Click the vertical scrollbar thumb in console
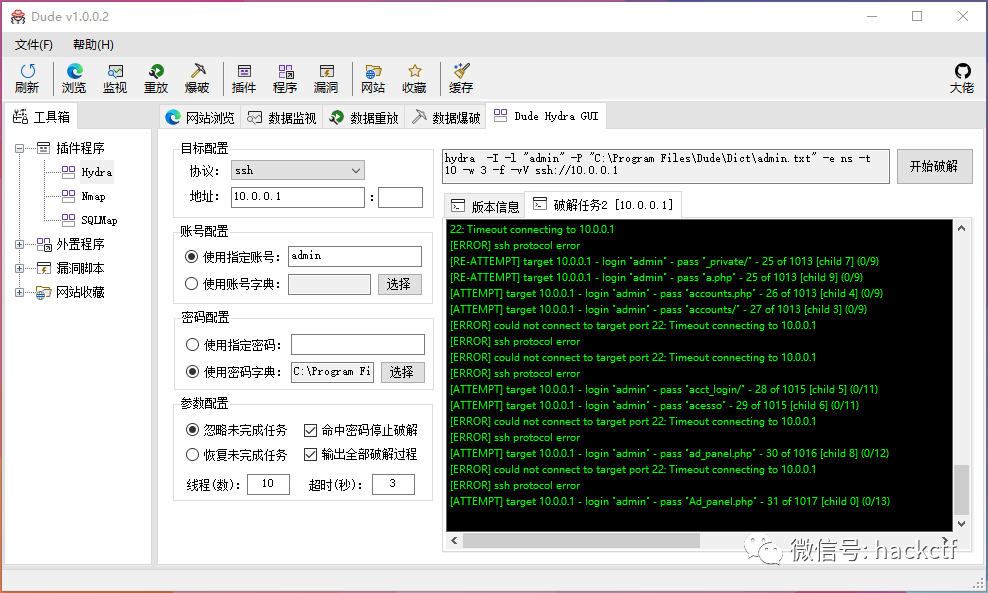988x593 pixels. 962,490
